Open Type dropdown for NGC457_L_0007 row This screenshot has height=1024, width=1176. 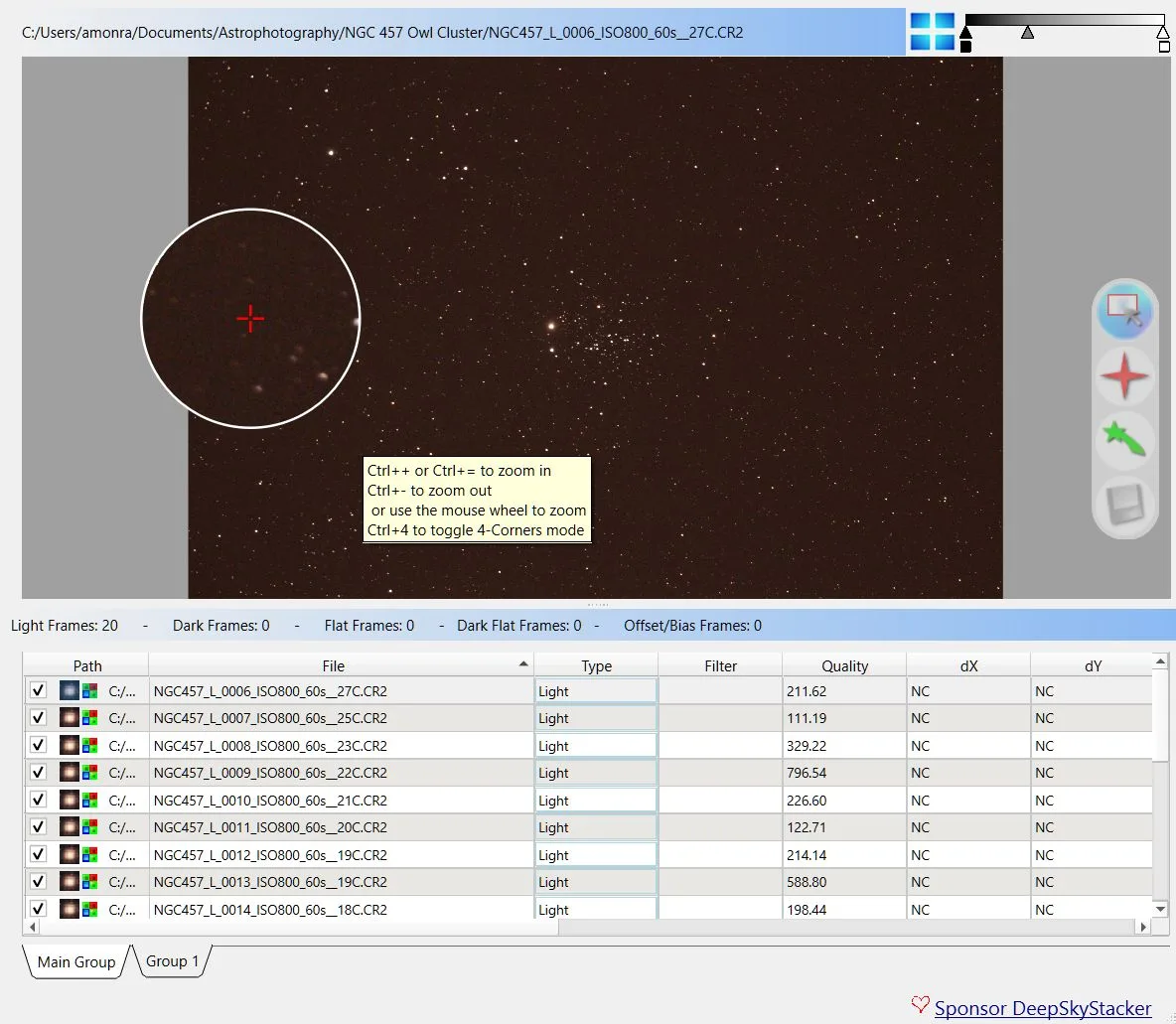(x=596, y=718)
